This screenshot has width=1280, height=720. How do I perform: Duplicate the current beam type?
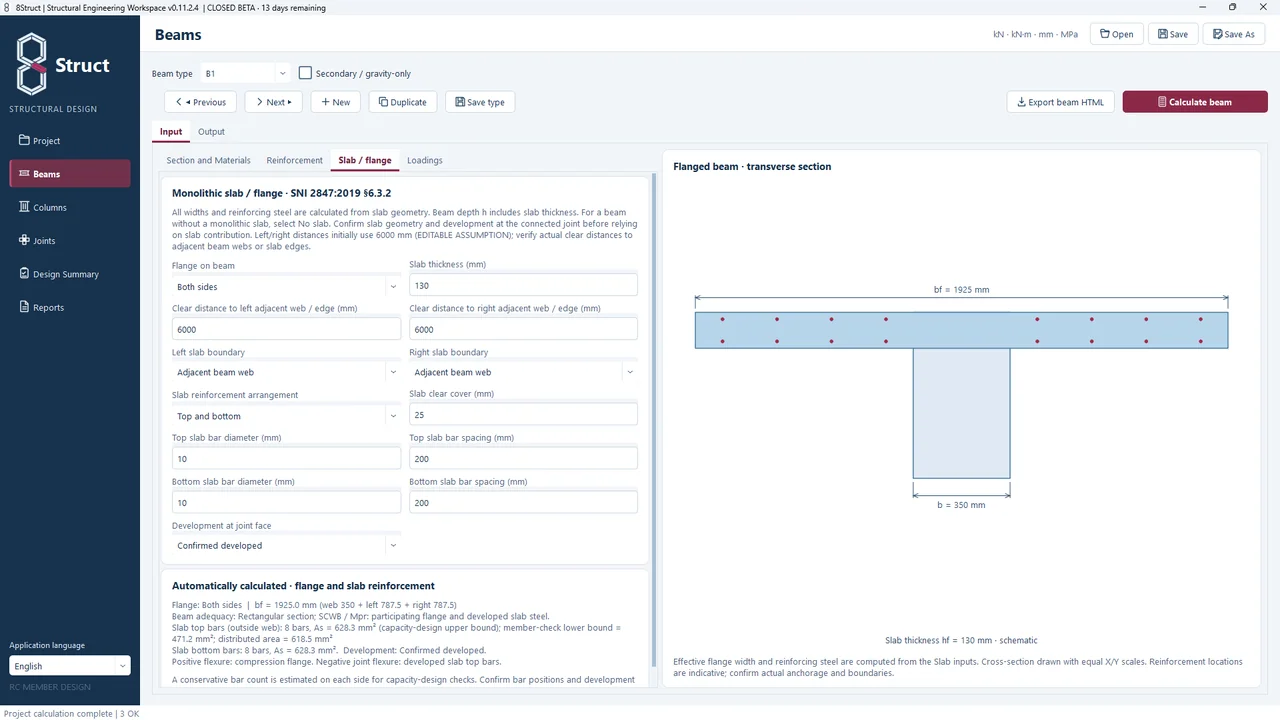click(x=402, y=102)
